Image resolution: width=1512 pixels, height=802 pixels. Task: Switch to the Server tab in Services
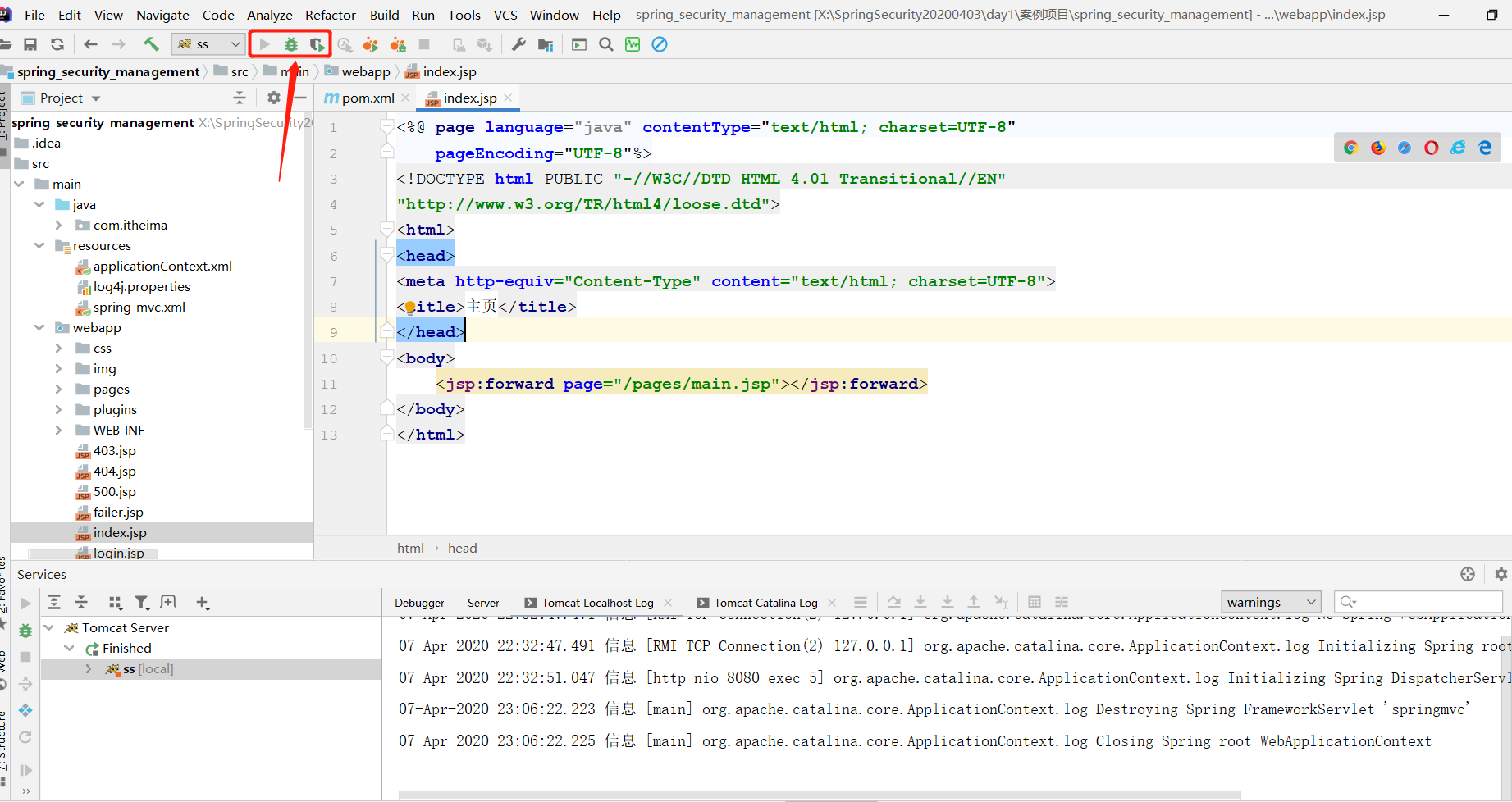click(x=483, y=603)
